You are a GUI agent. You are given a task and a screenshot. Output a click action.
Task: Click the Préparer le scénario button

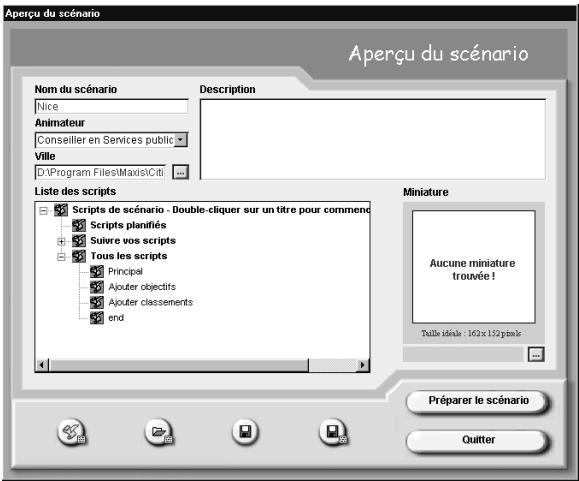pos(478,401)
